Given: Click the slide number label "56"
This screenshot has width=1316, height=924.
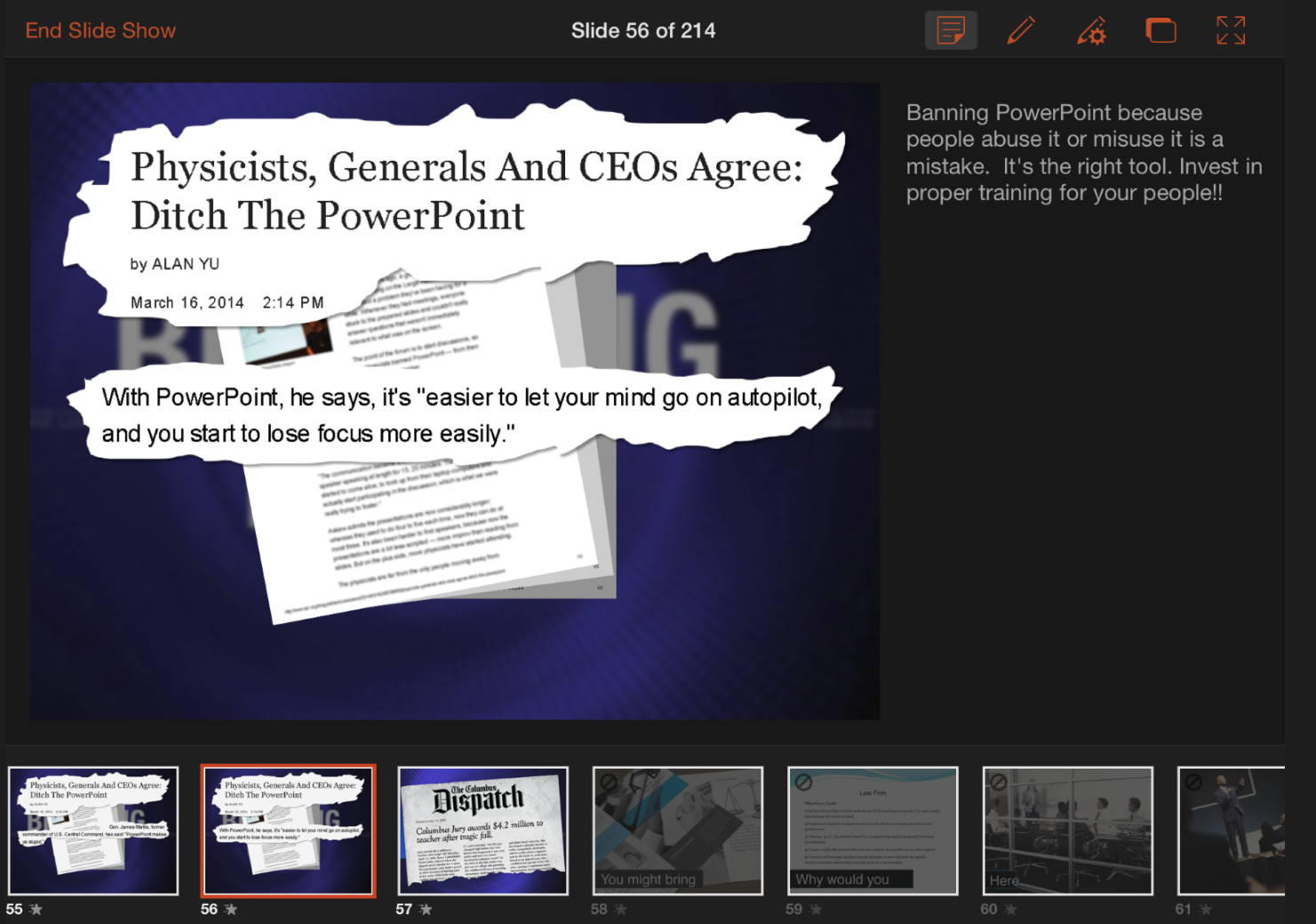Looking at the screenshot, I should pyautogui.click(x=209, y=909).
